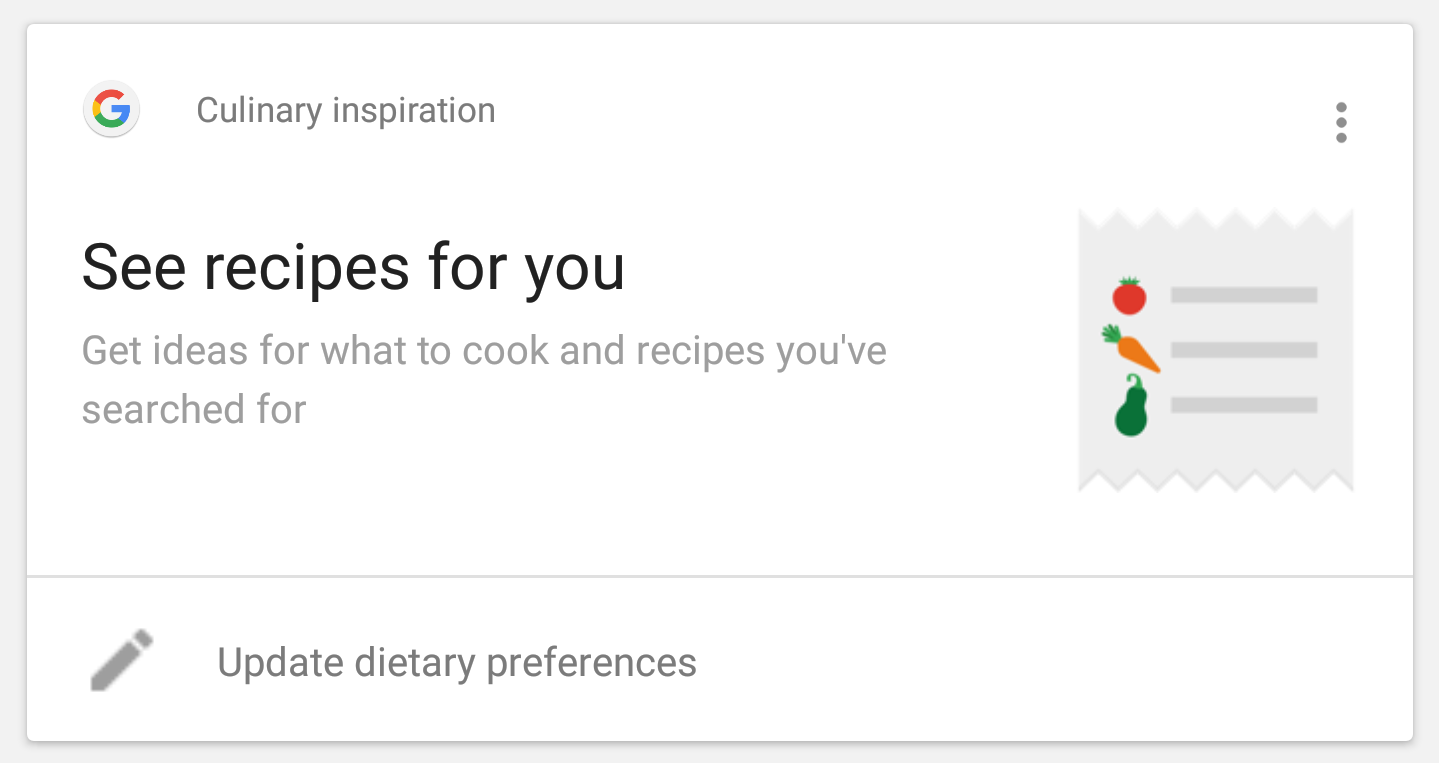Open the "See recipes for you" headline
Viewport: 1439px width, 763px height.
coord(353,267)
